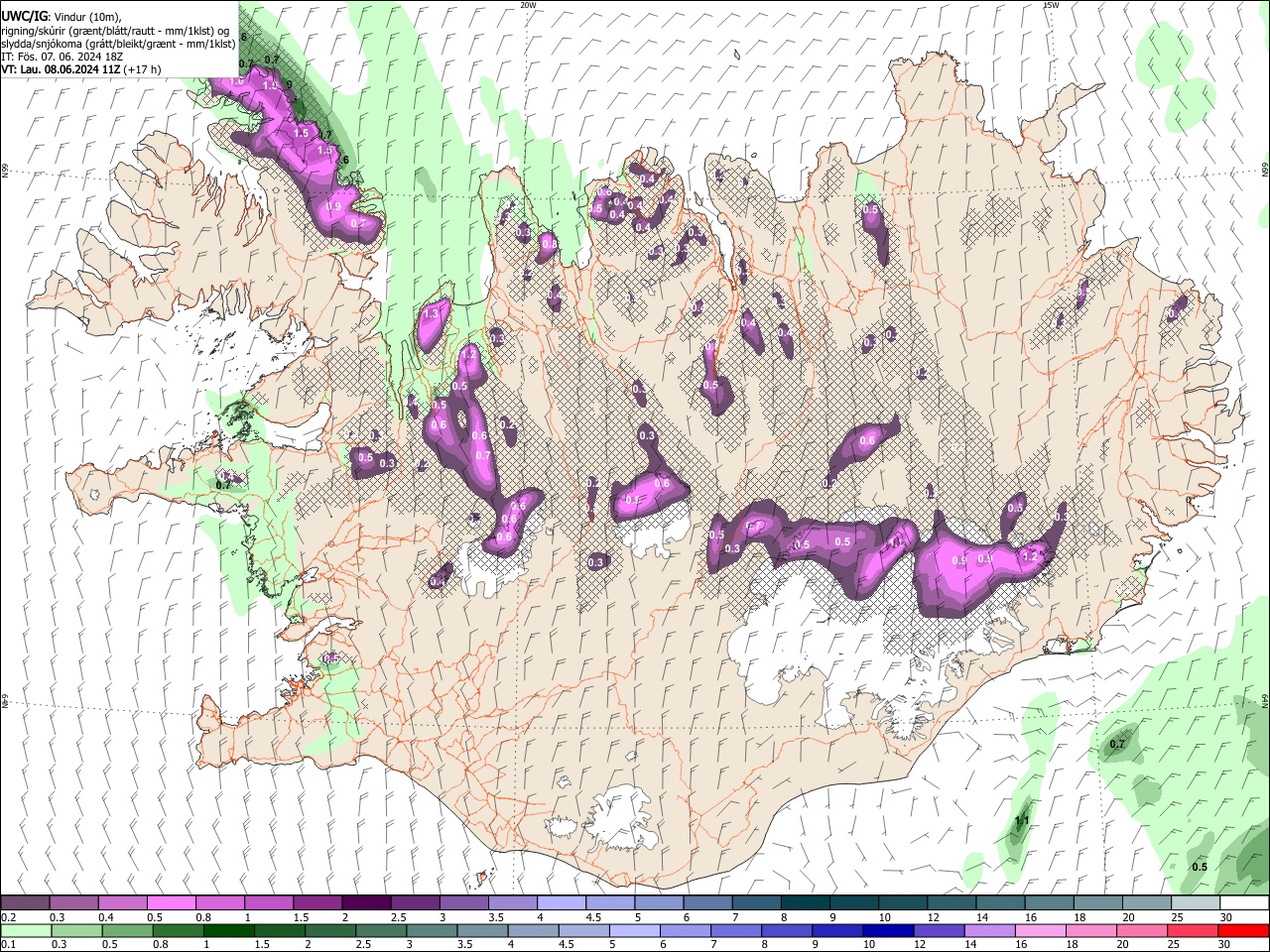Pick the bright pink 0.5 swatch in upper legend row
The width and height of the screenshot is (1270, 952).
point(171,902)
